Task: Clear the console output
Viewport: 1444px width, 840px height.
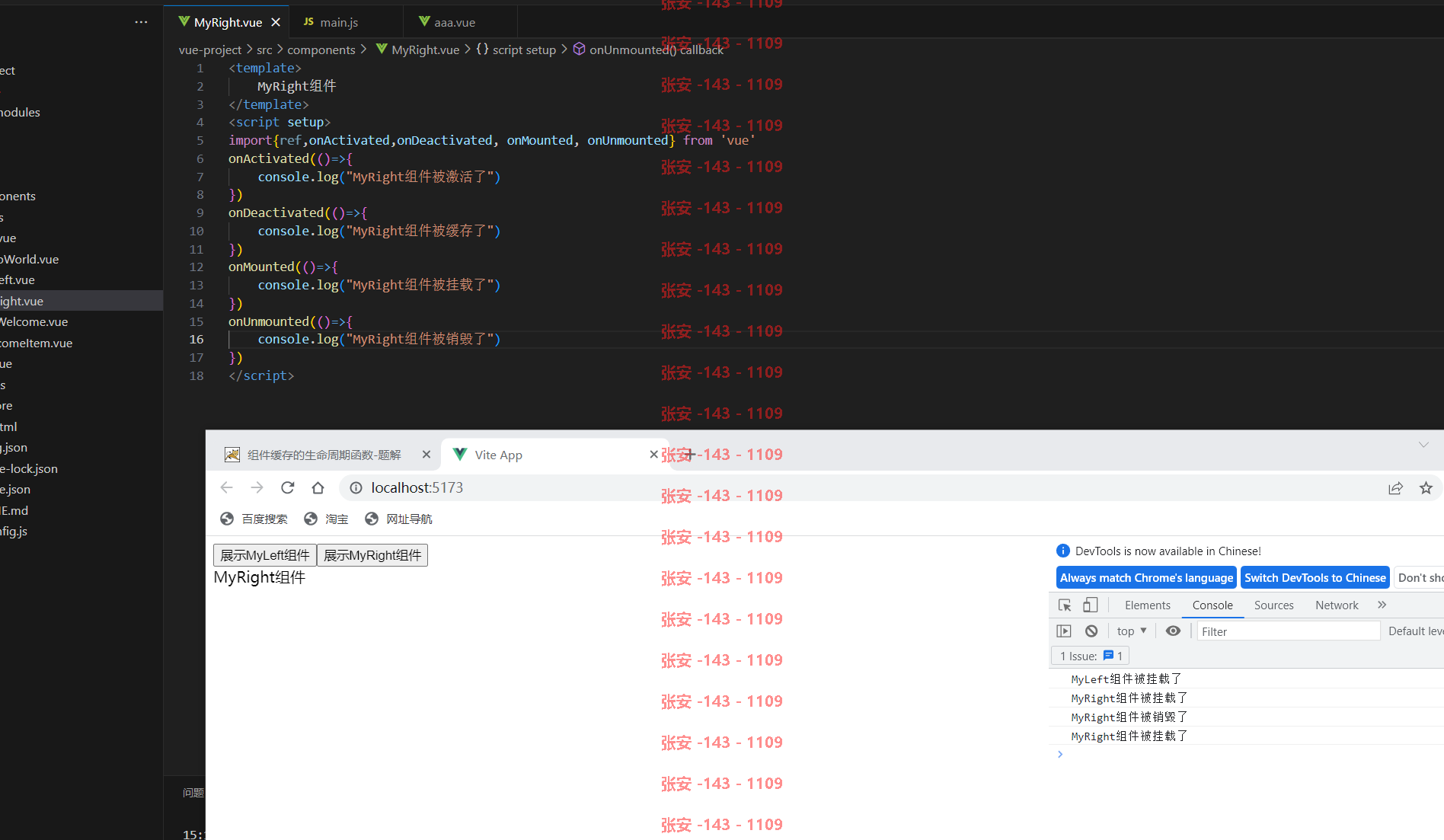Action: tap(1091, 631)
